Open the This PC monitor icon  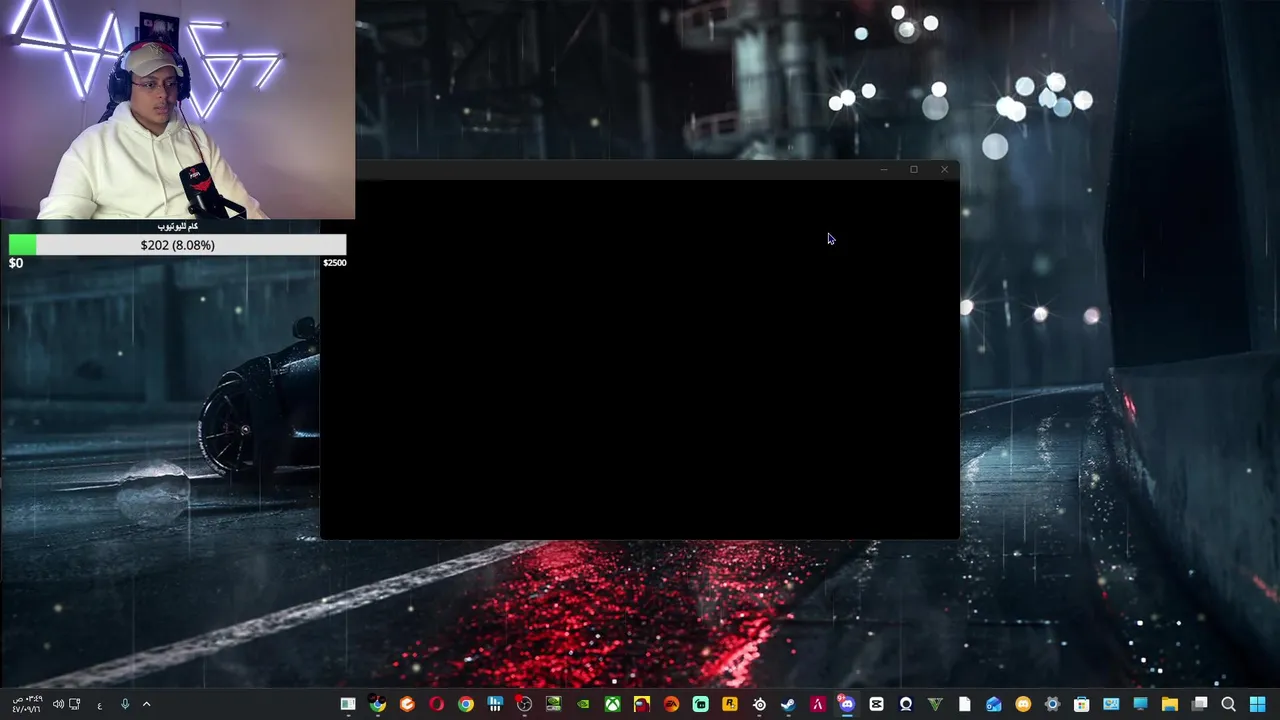[1140, 705]
